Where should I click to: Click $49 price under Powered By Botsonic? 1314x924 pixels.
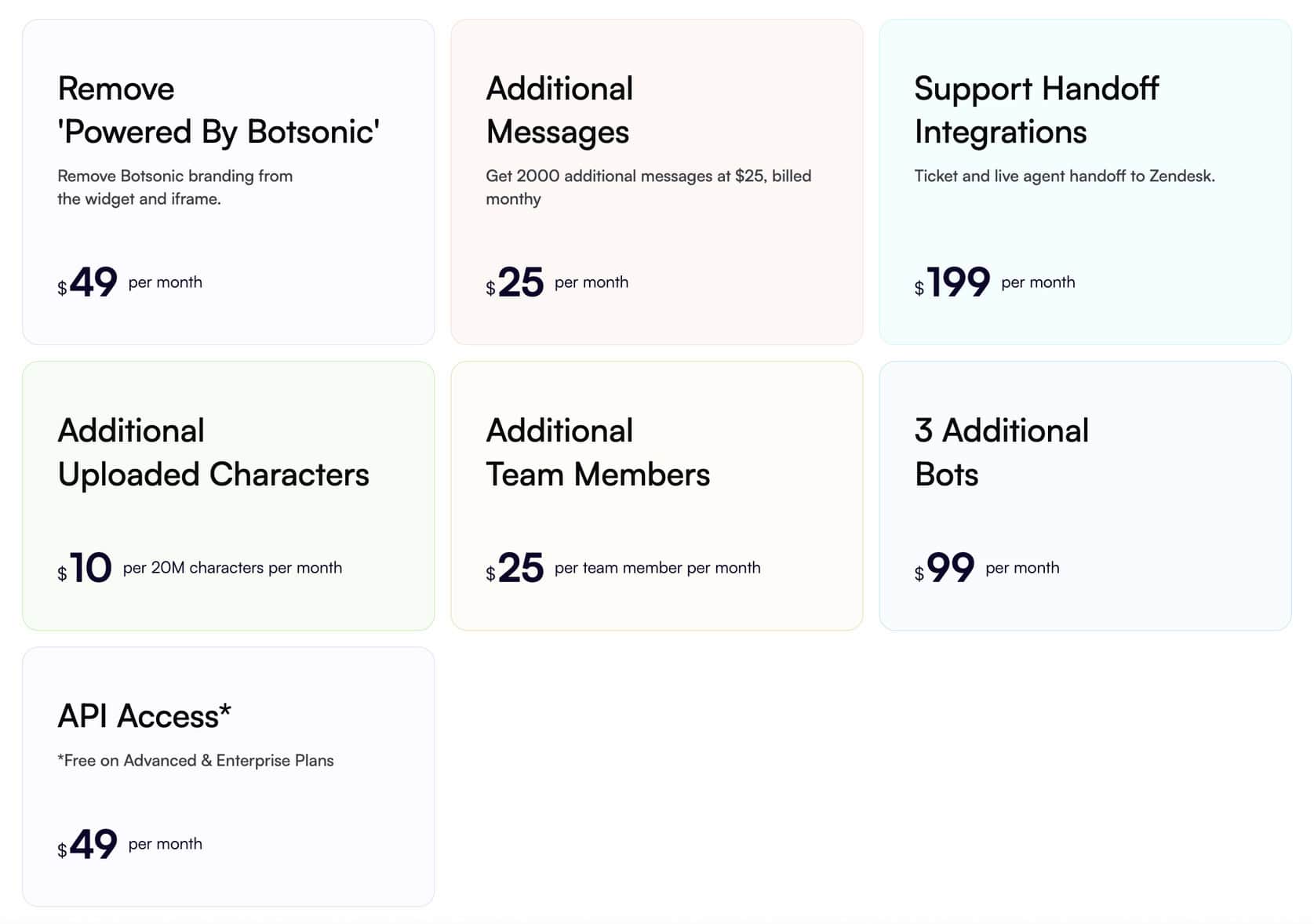(x=93, y=282)
